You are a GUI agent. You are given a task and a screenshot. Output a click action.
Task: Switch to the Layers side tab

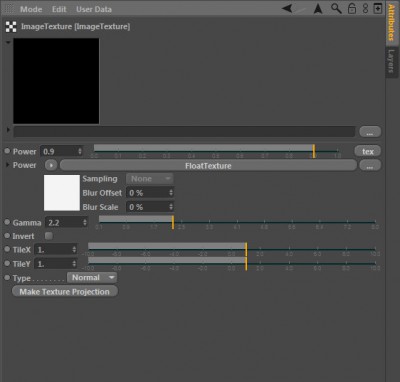391,61
